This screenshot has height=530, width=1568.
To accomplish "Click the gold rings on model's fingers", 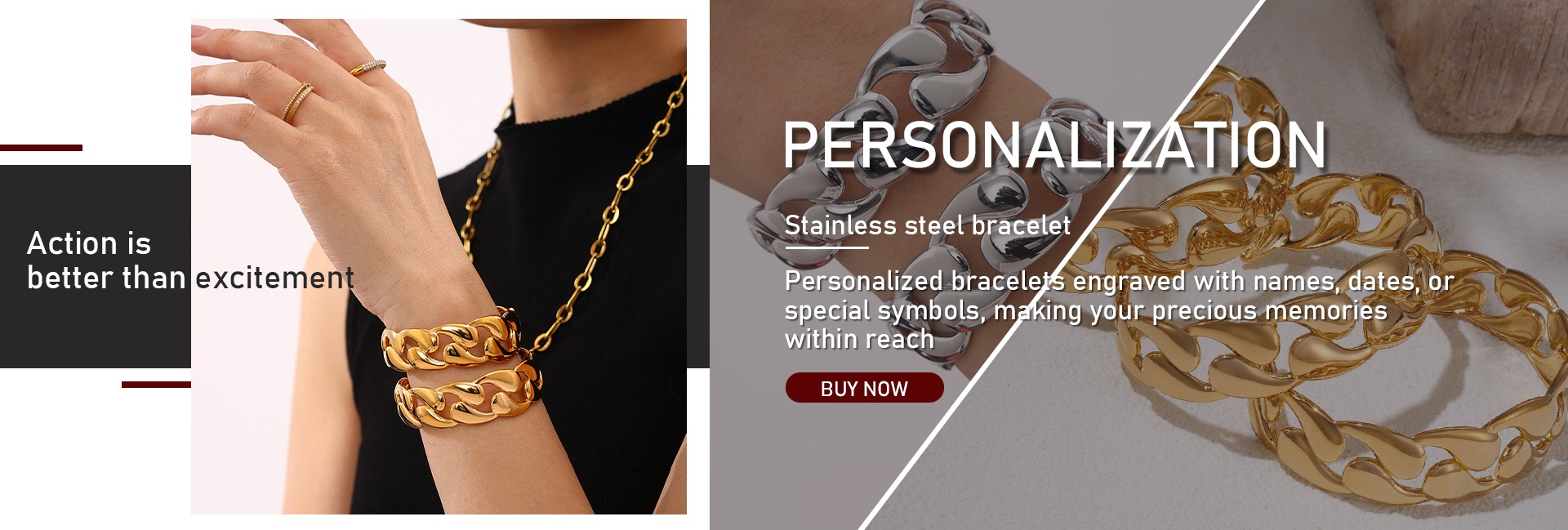I will [x=327, y=90].
